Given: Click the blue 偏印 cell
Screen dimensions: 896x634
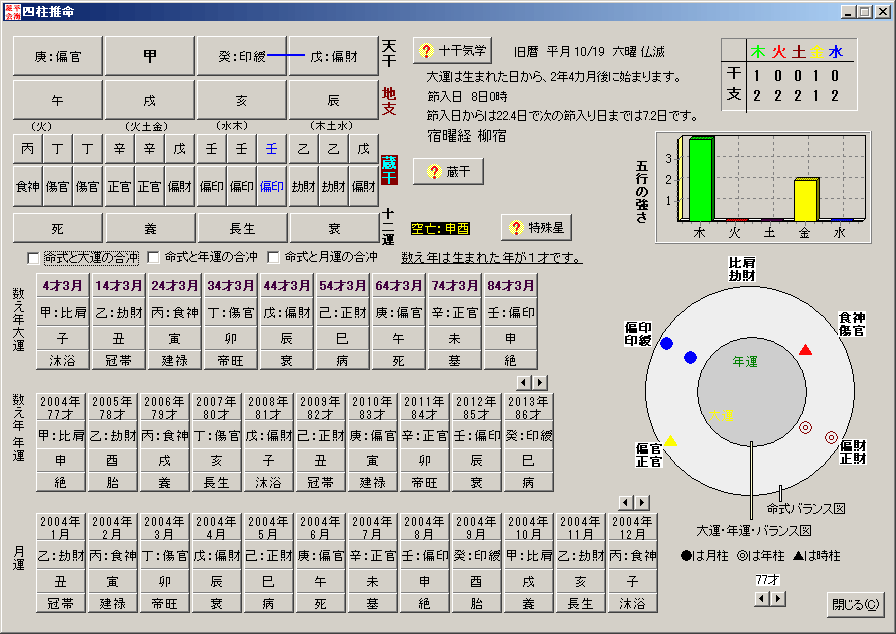Looking at the screenshot, I should (x=271, y=186).
